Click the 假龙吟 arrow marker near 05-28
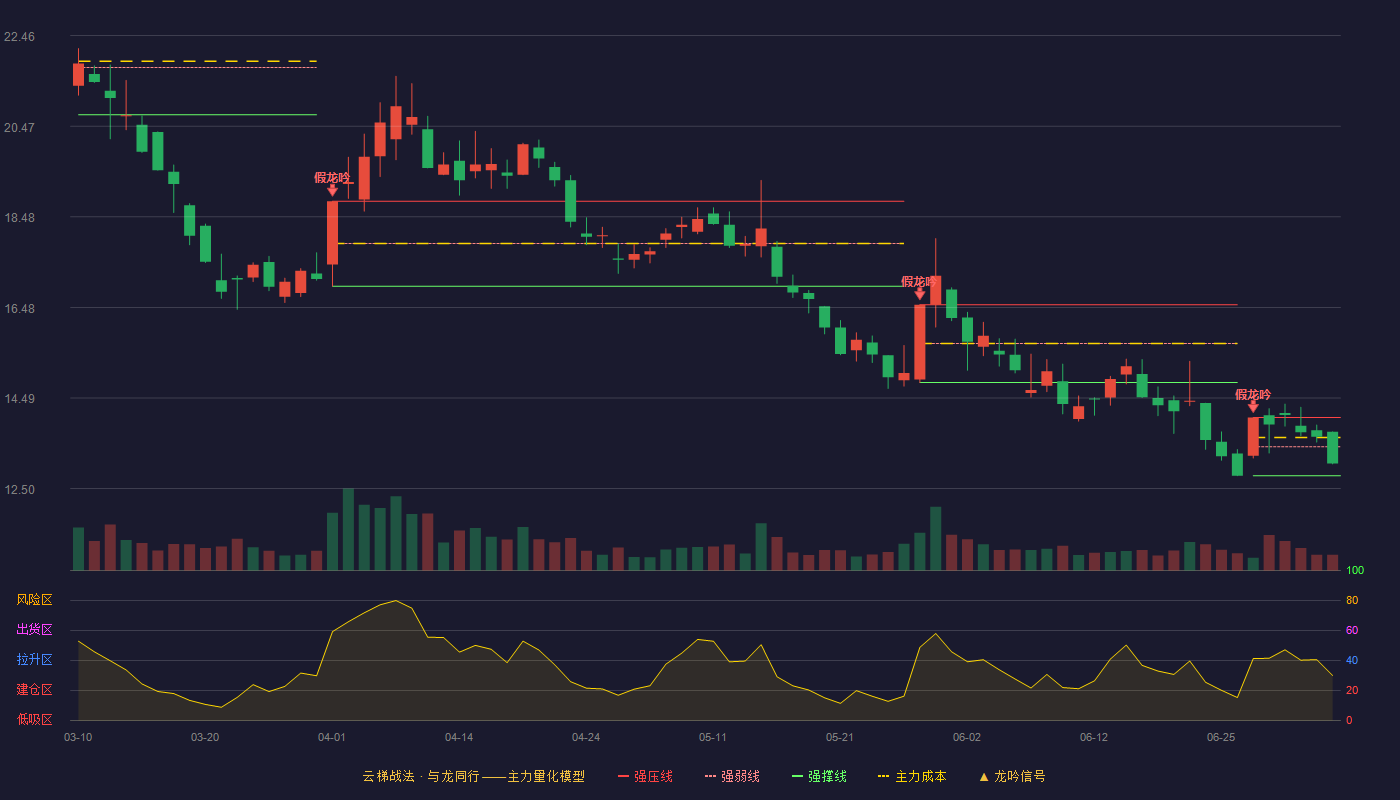The height and width of the screenshot is (800, 1400). pos(919,294)
